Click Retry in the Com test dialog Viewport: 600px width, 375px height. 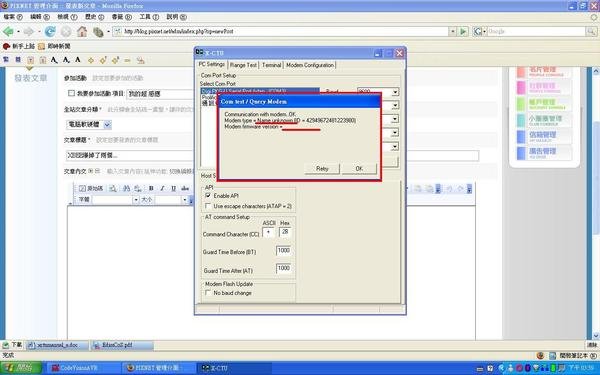[x=322, y=169]
